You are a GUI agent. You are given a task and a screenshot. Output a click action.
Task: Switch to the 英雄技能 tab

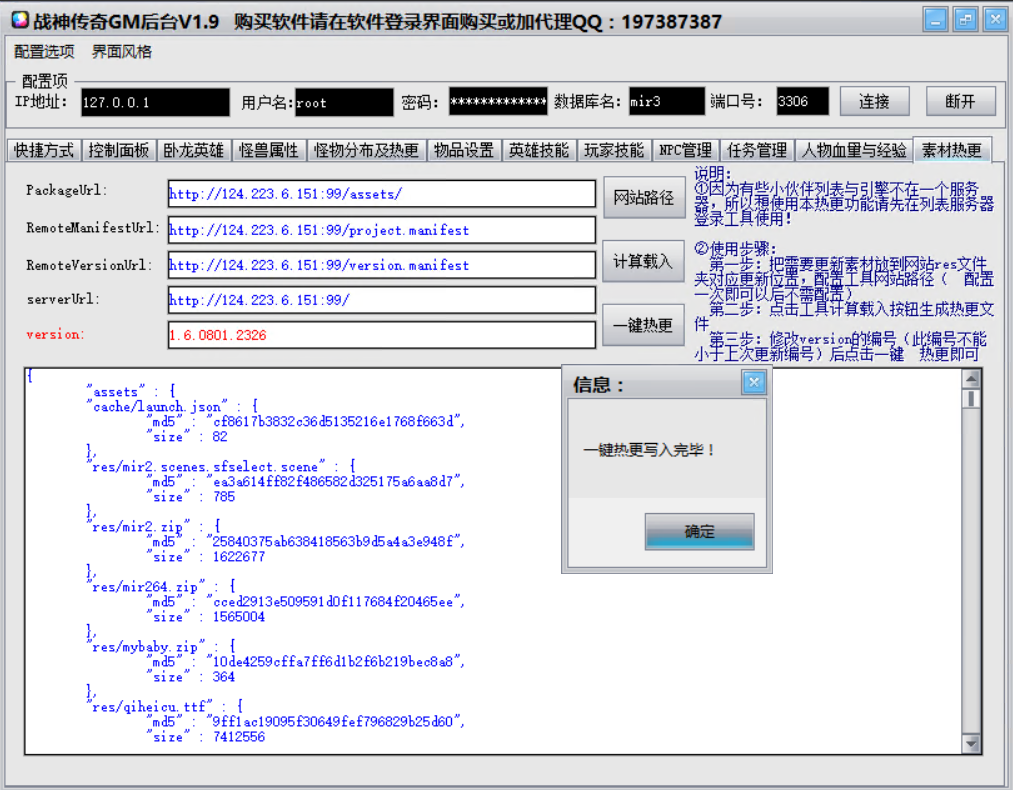click(539, 151)
